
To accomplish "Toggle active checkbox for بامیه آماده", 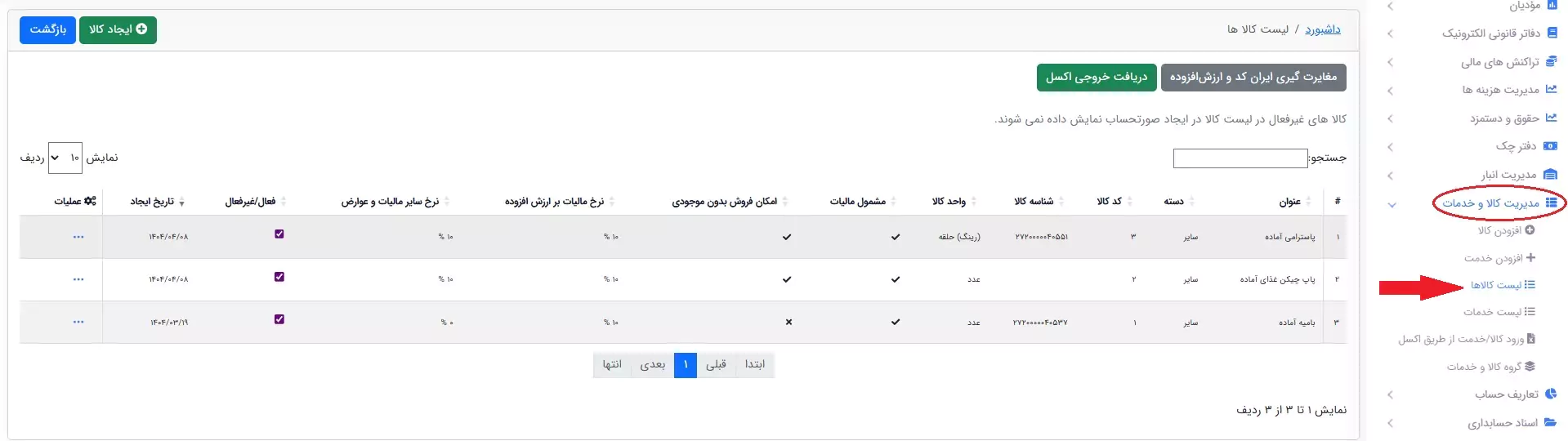I will pos(279,319).
